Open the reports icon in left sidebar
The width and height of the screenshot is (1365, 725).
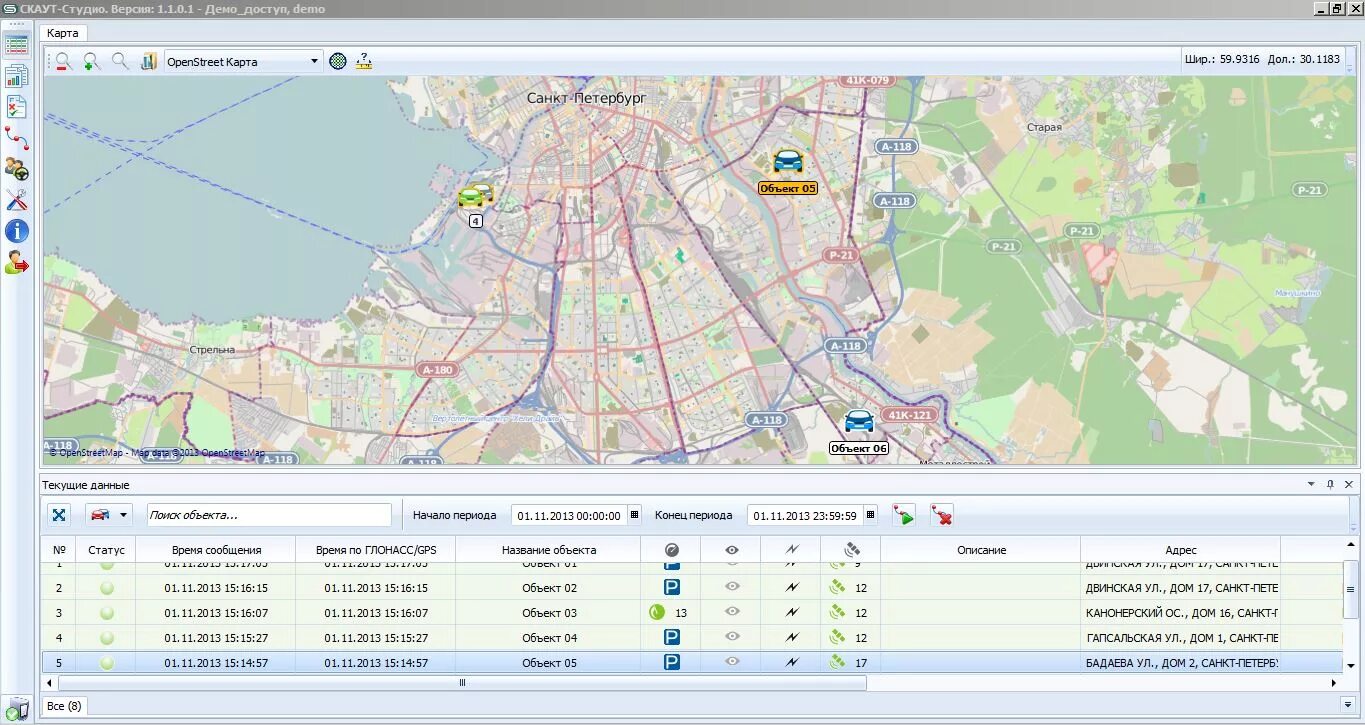click(x=16, y=76)
